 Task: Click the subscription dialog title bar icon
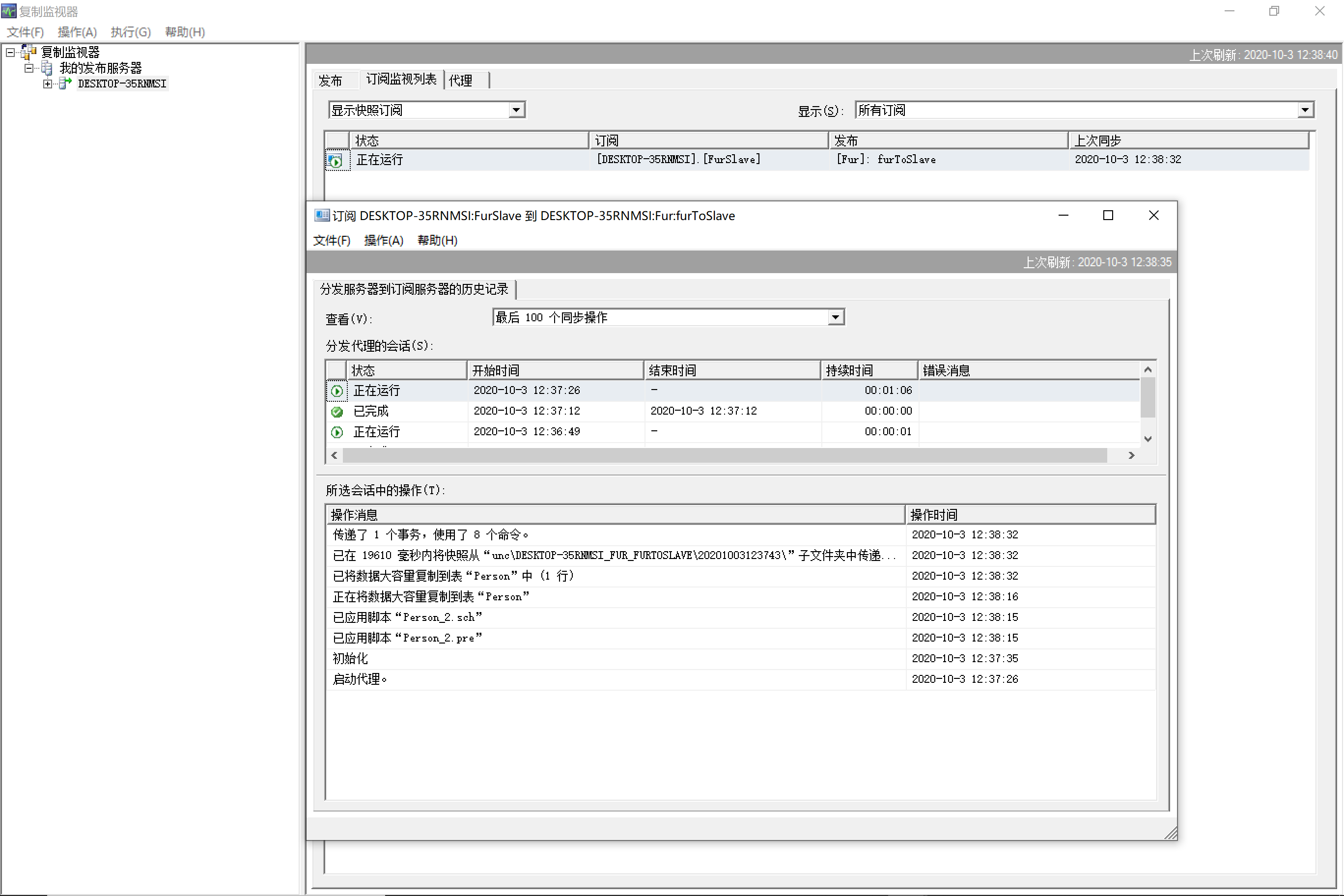[322, 216]
